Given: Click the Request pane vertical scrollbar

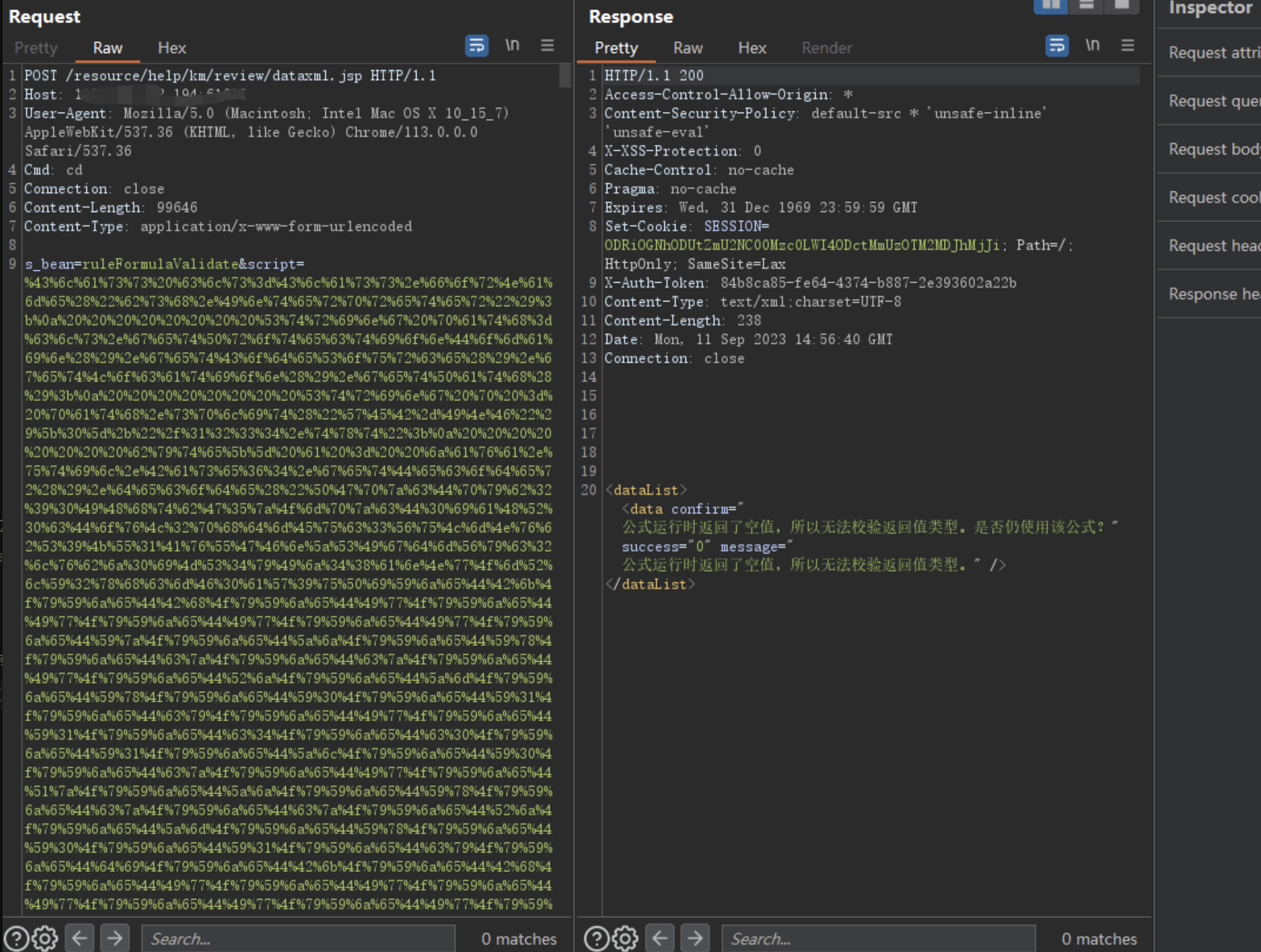Looking at the screenshot, I should pyautogui.click(x=565, y=76).
